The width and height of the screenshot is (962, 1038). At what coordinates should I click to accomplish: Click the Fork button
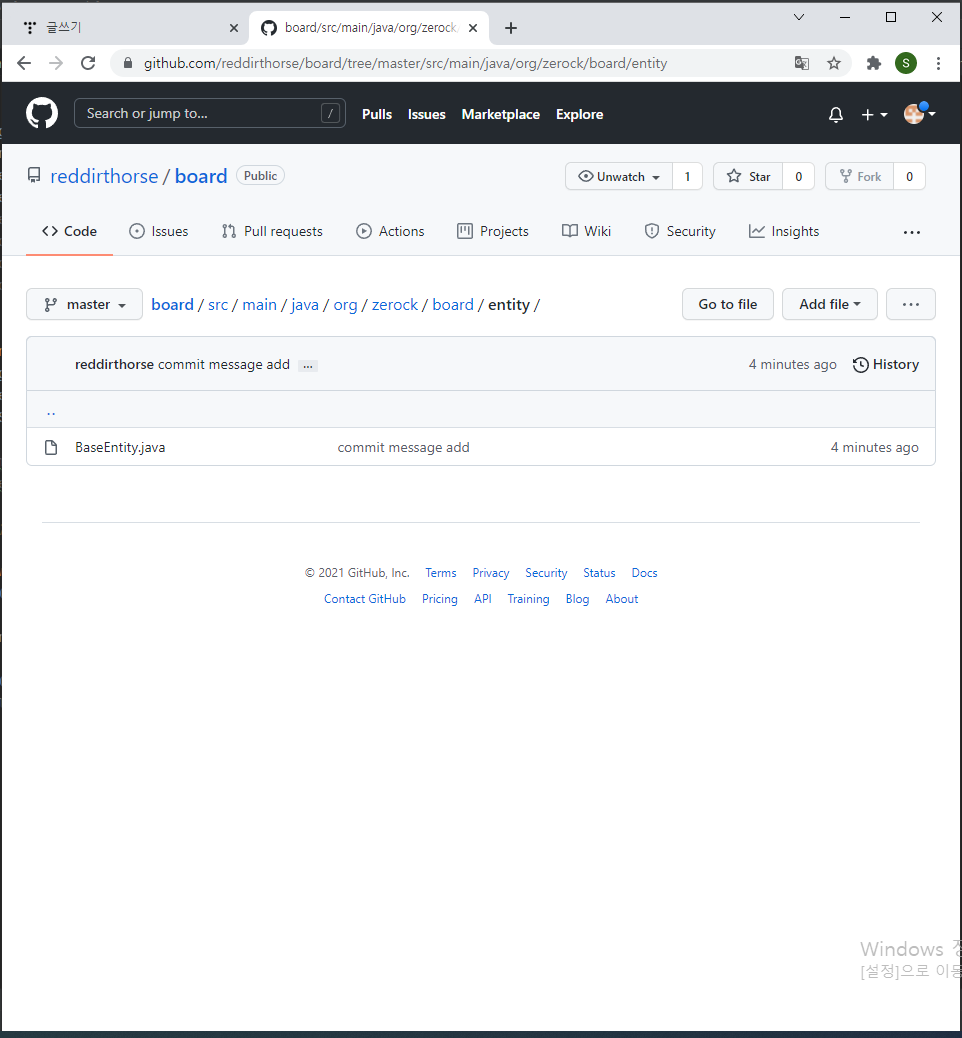click(859, 176)
